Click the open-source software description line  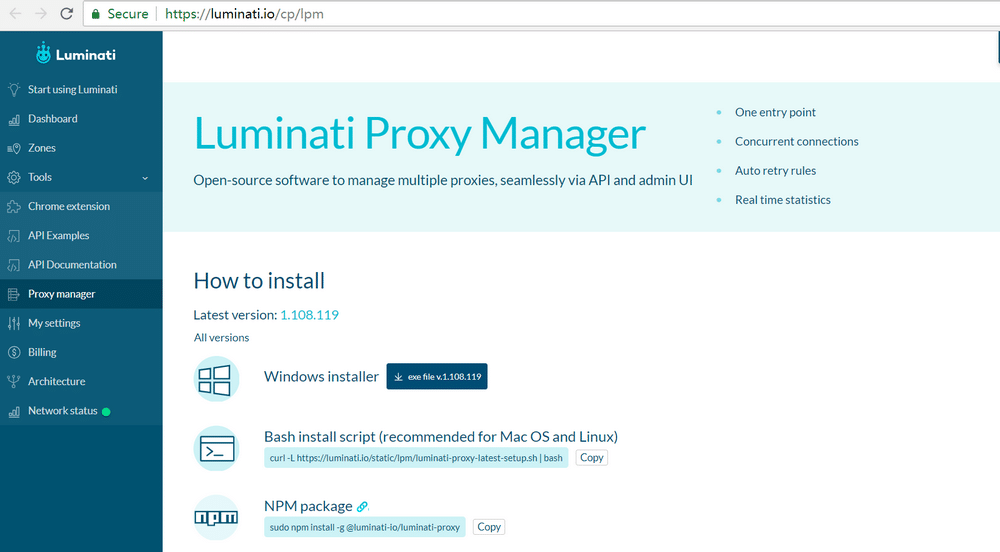point(443,180)
